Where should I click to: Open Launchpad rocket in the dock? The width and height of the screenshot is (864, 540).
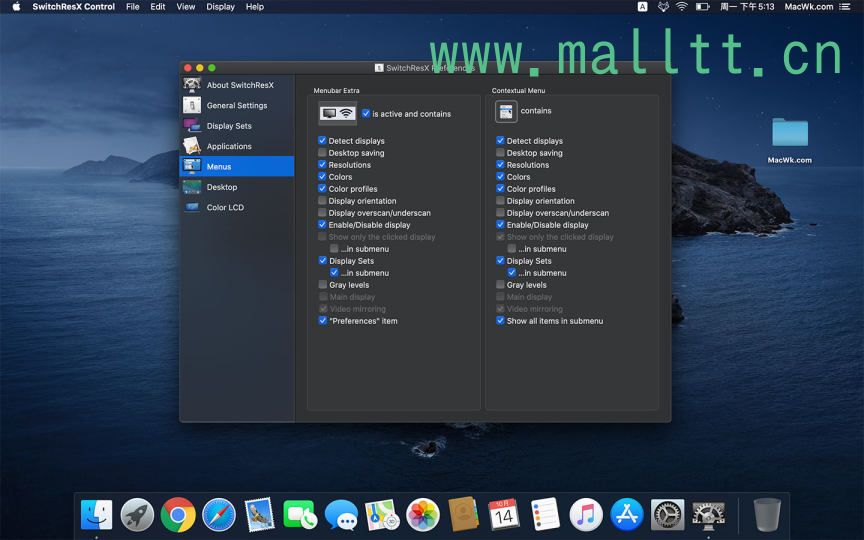pyautogui.click(x=137, y=515)
